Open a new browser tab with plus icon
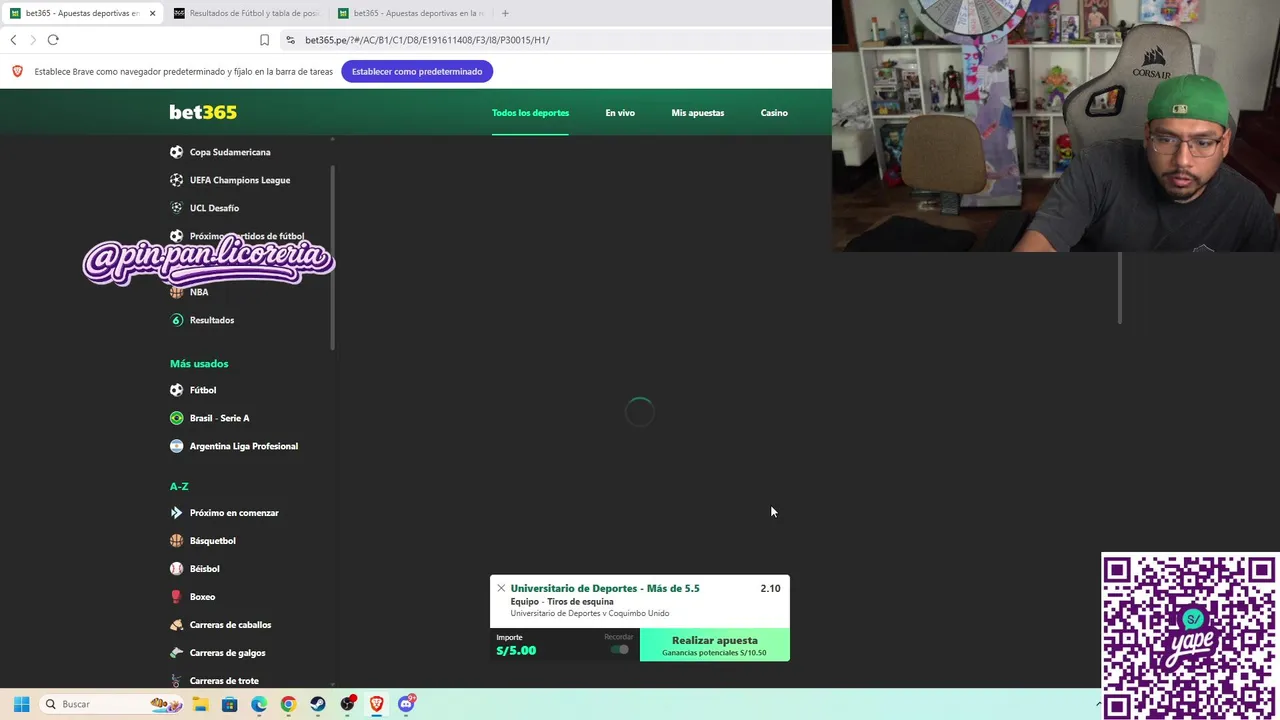The width and height of the screenshot is (1280, 720). coord(505,13)
